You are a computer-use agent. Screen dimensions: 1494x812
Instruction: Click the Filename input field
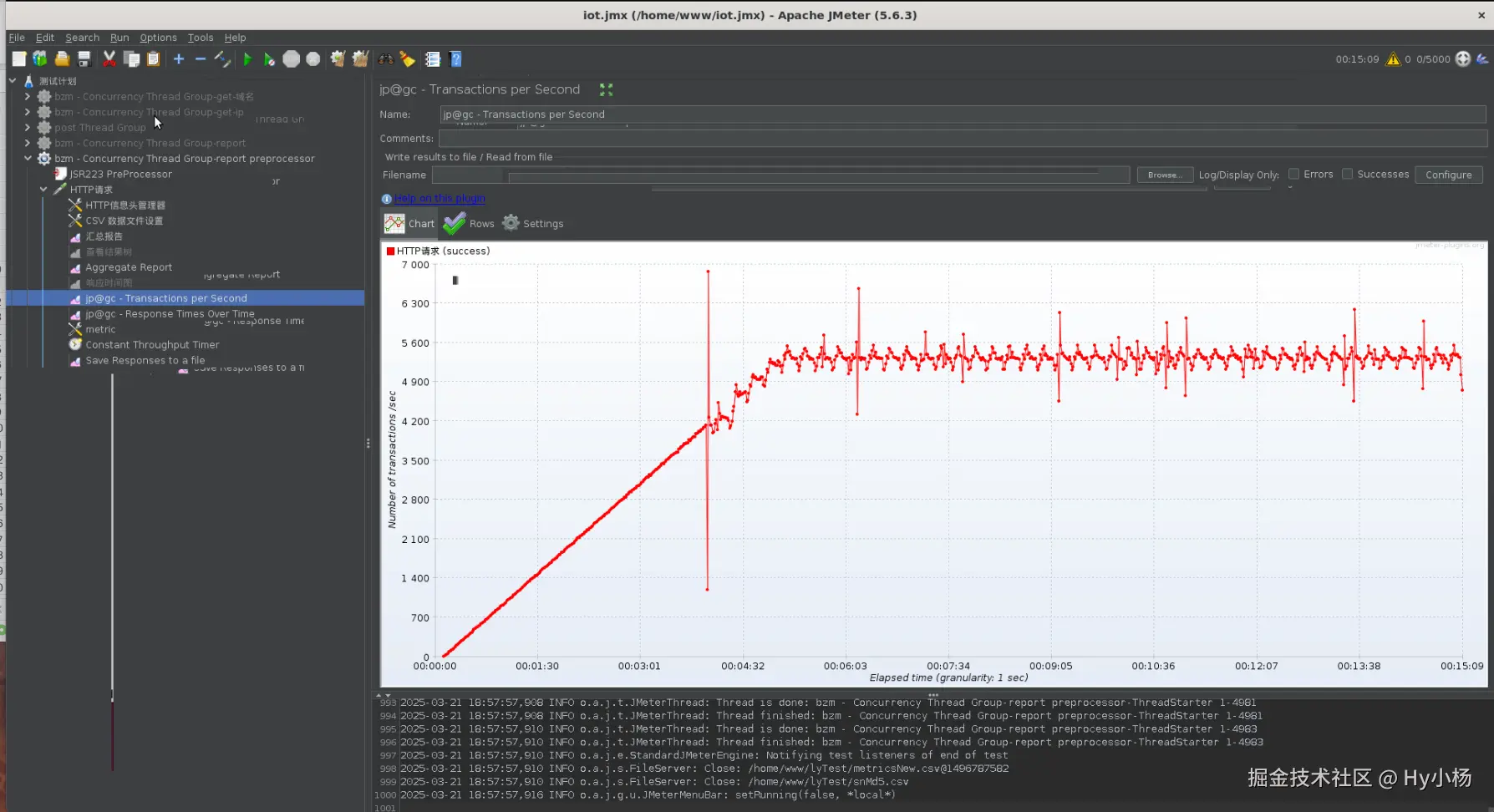[x=780, y=175]
